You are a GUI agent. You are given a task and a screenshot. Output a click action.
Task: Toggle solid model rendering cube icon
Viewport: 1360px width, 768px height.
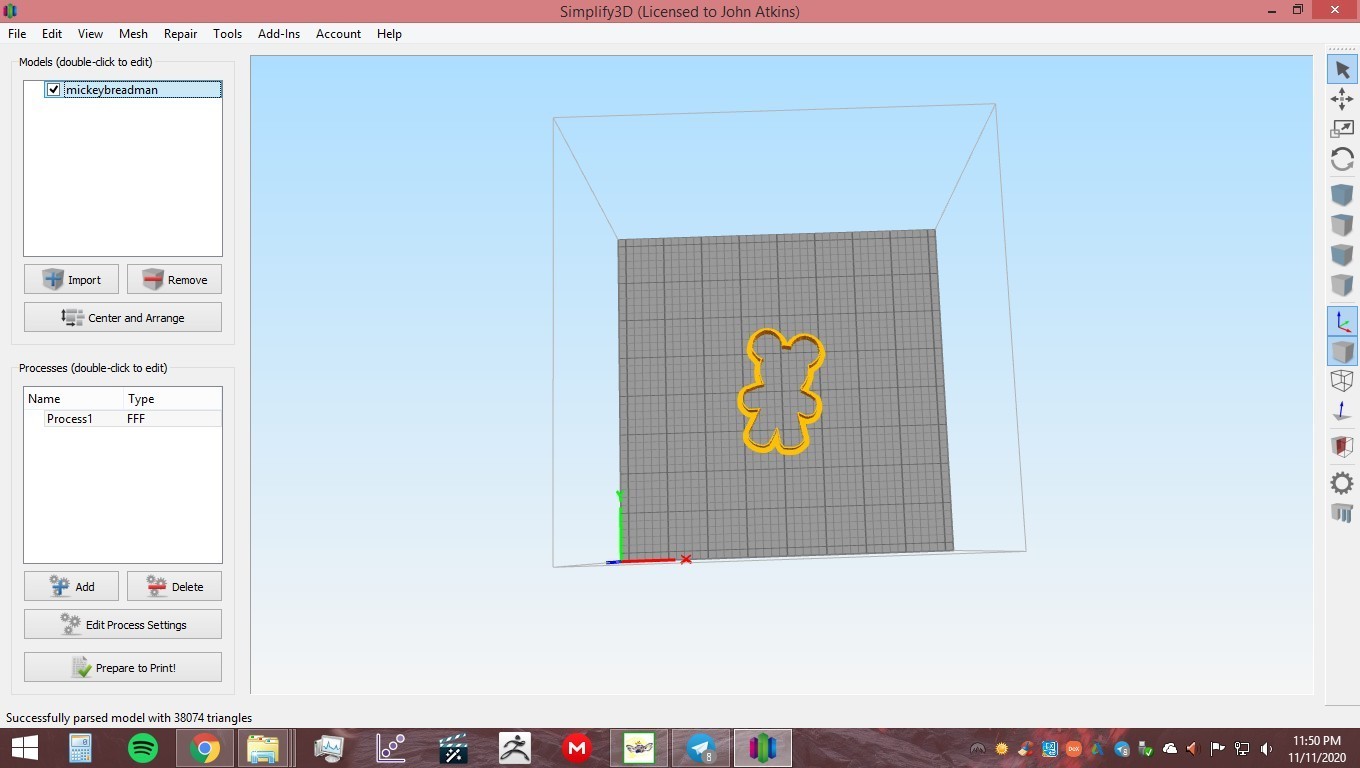(x=1342, y=351)
